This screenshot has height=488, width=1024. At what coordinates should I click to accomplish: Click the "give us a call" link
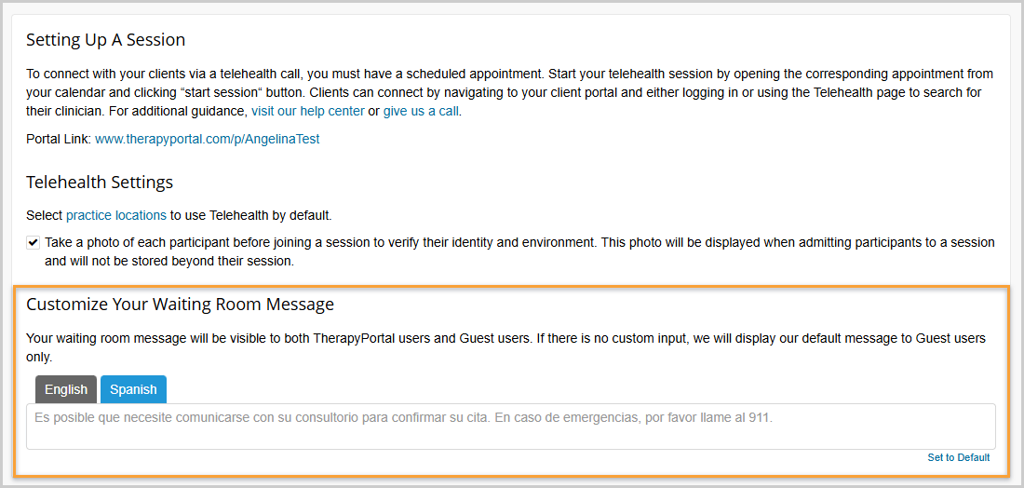tap(420, 111)
